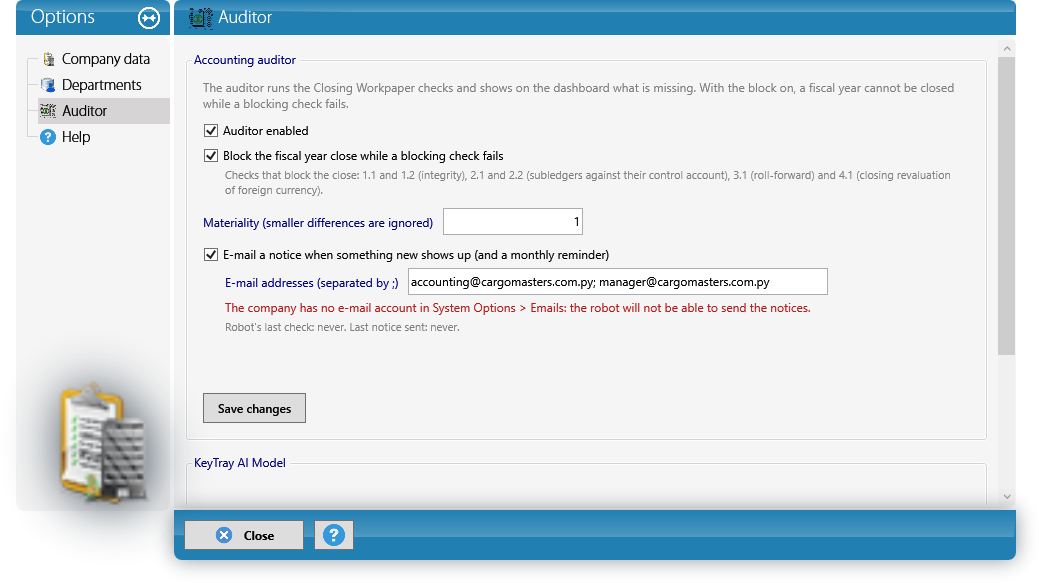Click the Save changes button

tap(254, 408)
